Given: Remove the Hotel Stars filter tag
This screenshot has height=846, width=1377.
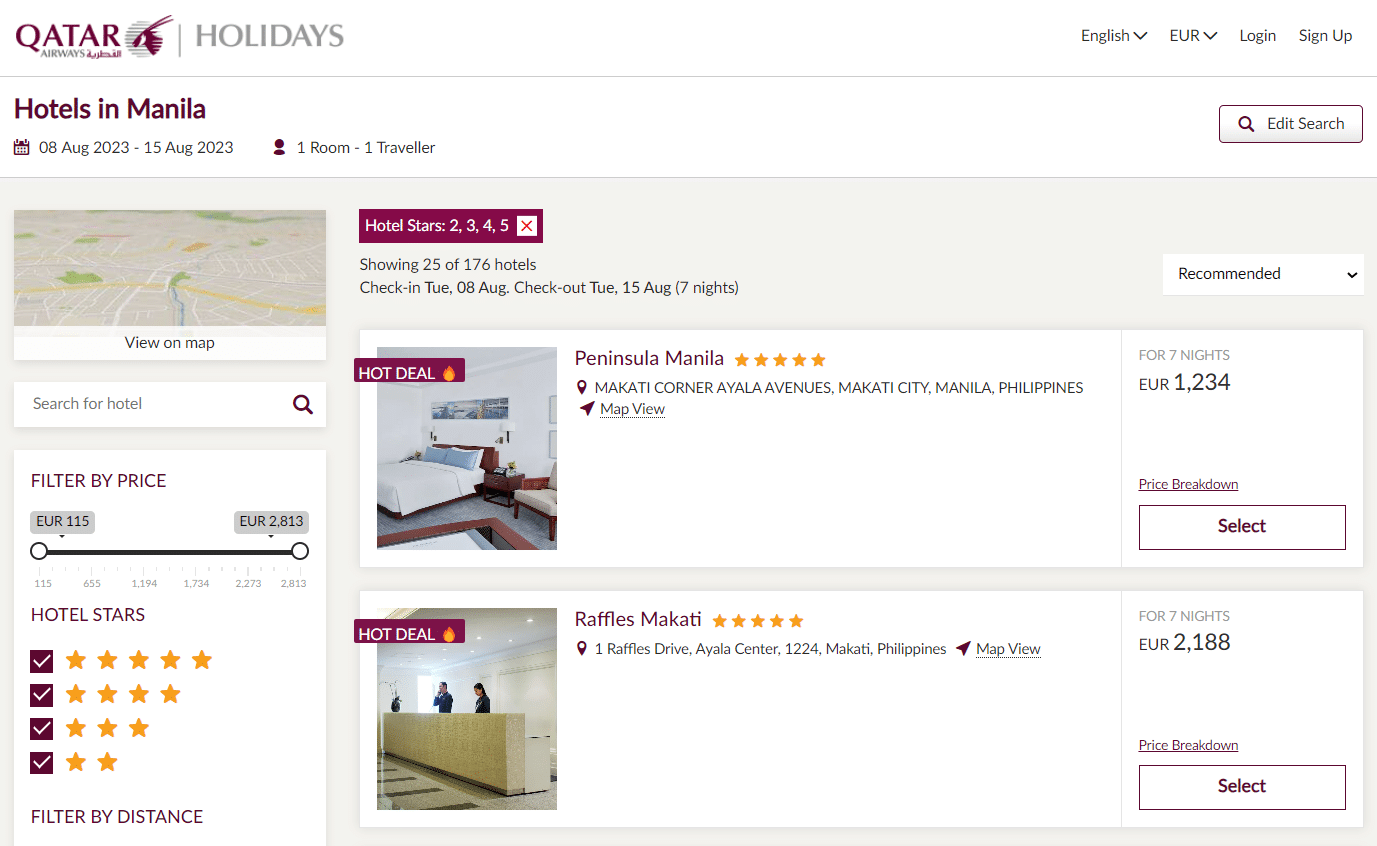Looking at the screenshot, I should 527,226.
